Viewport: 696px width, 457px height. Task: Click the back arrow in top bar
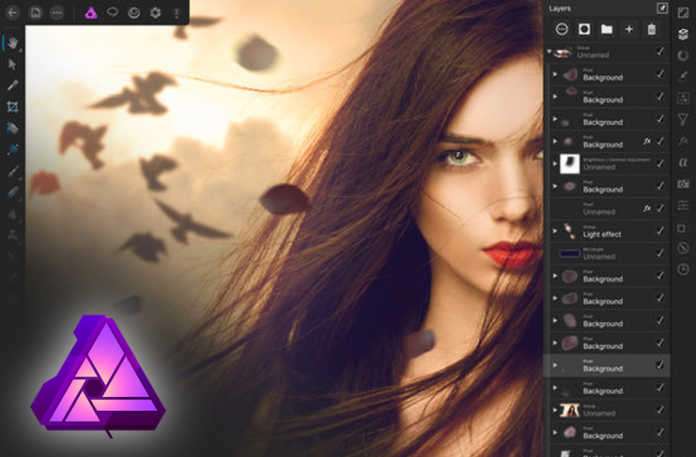13,13
